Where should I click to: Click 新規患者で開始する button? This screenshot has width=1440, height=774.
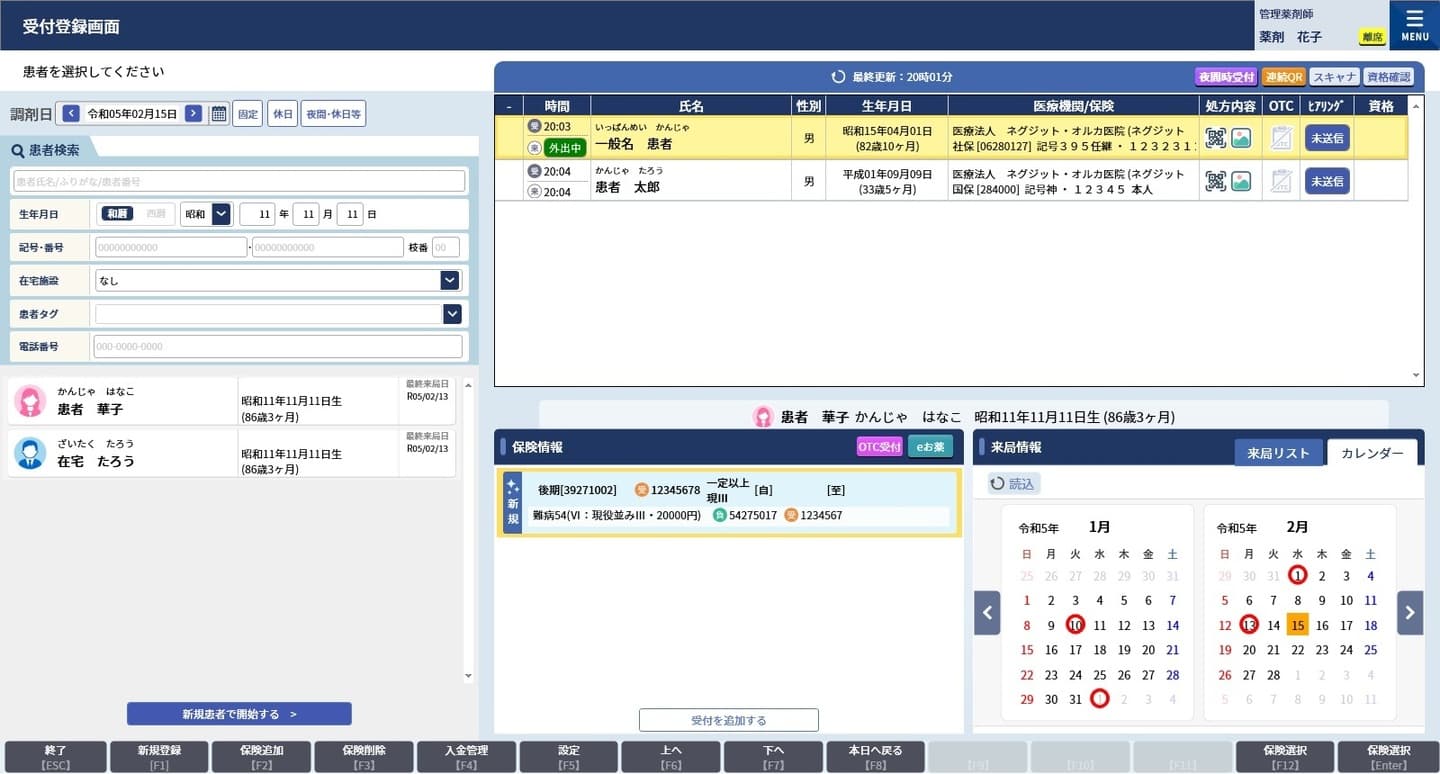[239, 714]
